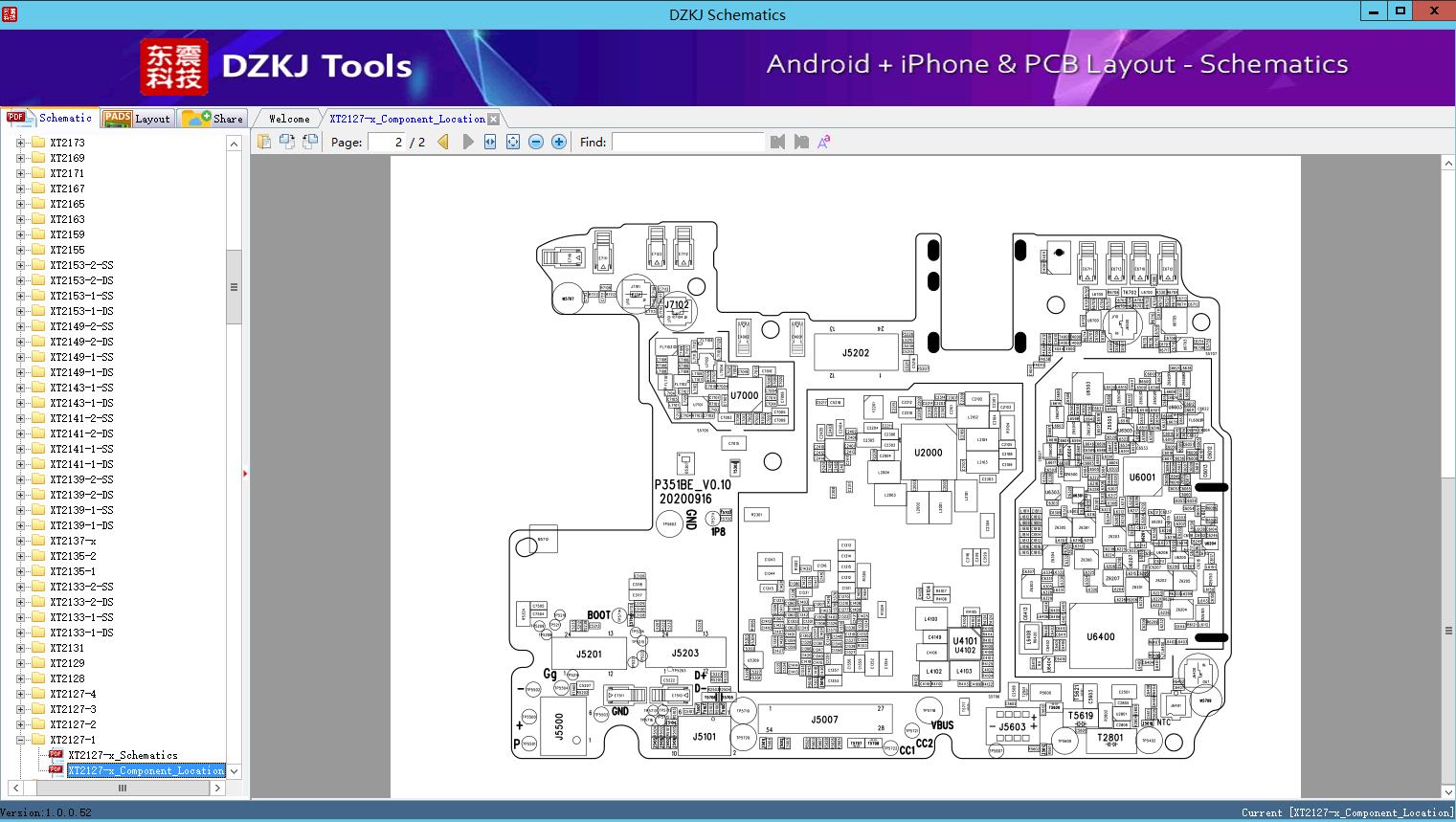This screenshot has height=822, width=1456.
Task: Zoom in with the plus icon
Action: [559, 142]
